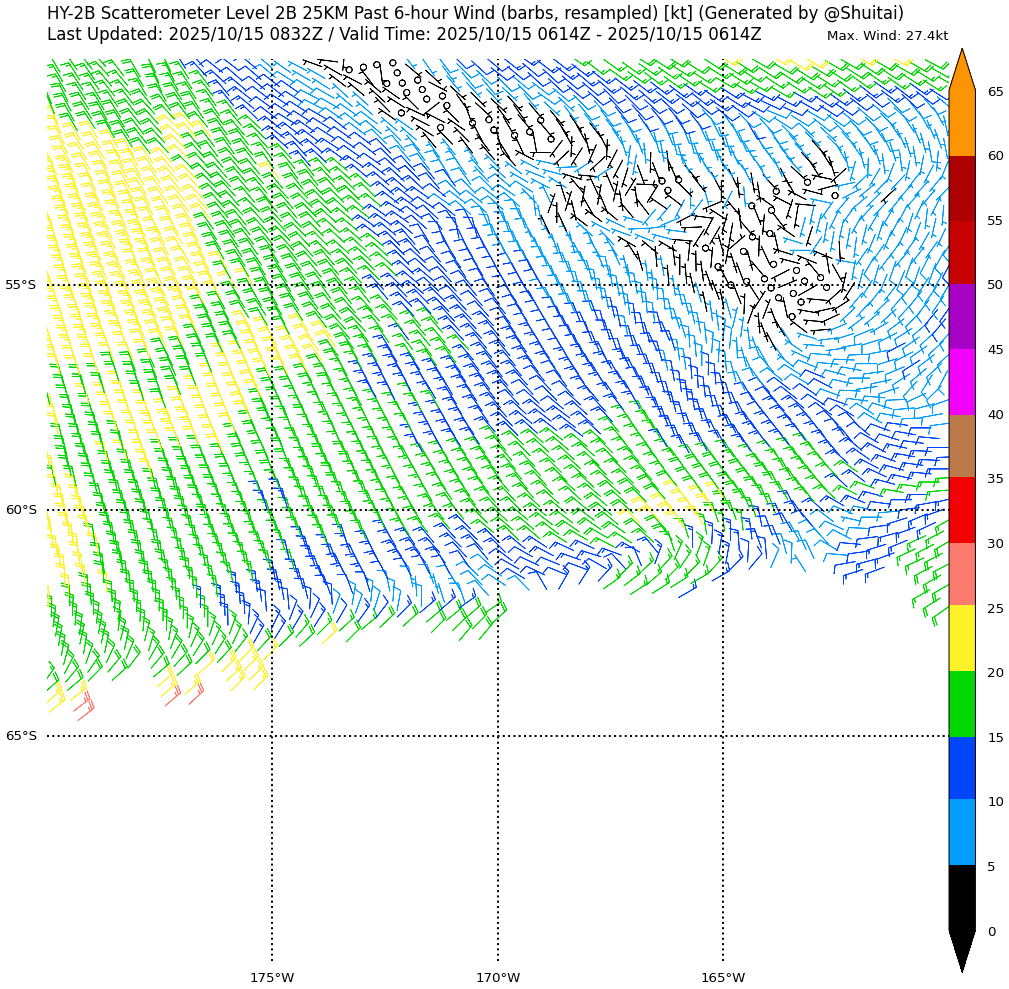Click the 60°S latitude axis label
This screenshot has width=1009, height=989.
point(21,510)
